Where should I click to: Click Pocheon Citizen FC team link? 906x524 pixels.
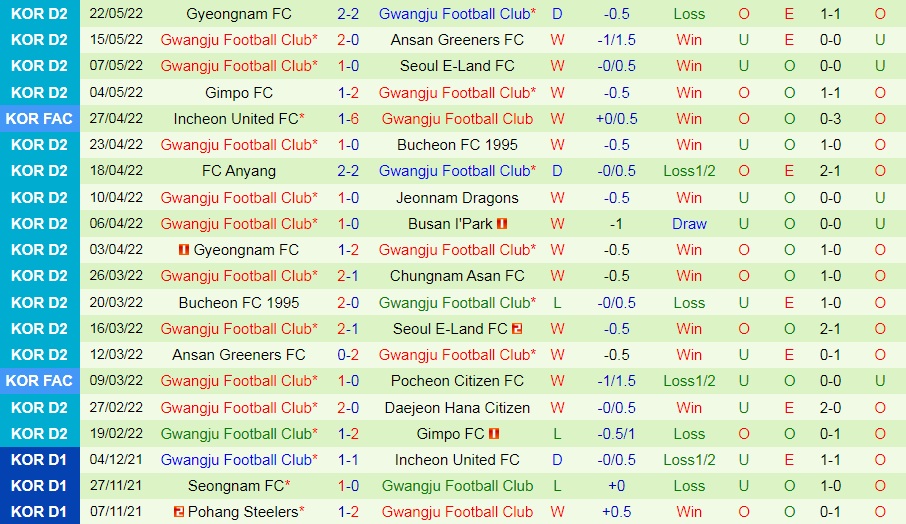click(x=456, y=381)
